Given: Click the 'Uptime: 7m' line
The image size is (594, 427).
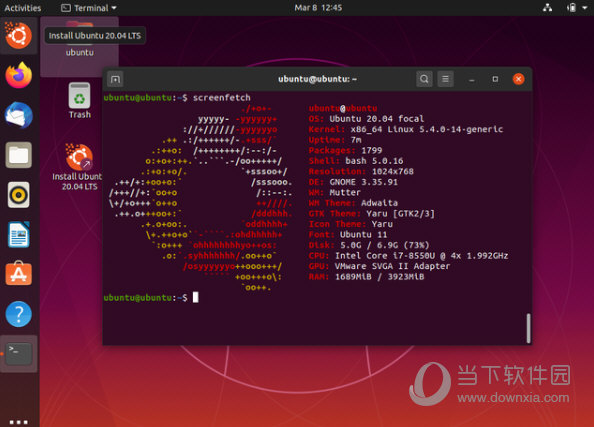Looking at the screenshot, I should click(335, 140).
